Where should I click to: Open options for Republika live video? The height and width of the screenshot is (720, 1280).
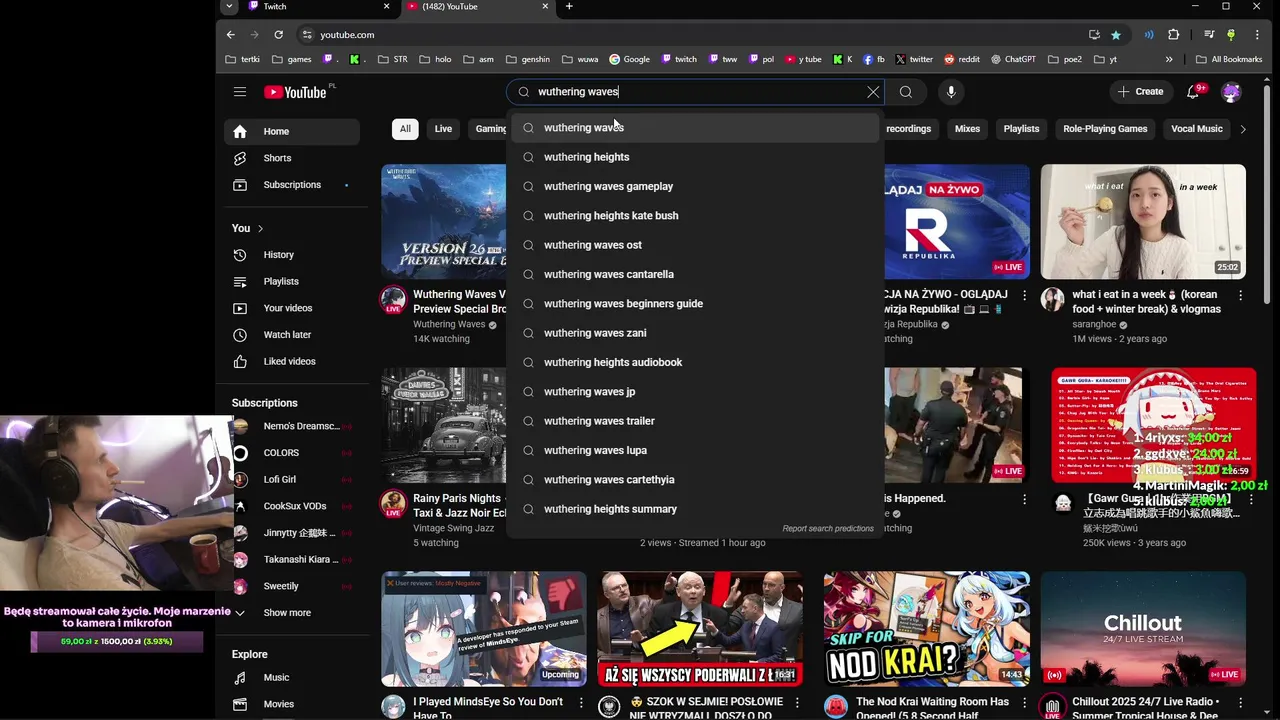tap(1024, 296)
